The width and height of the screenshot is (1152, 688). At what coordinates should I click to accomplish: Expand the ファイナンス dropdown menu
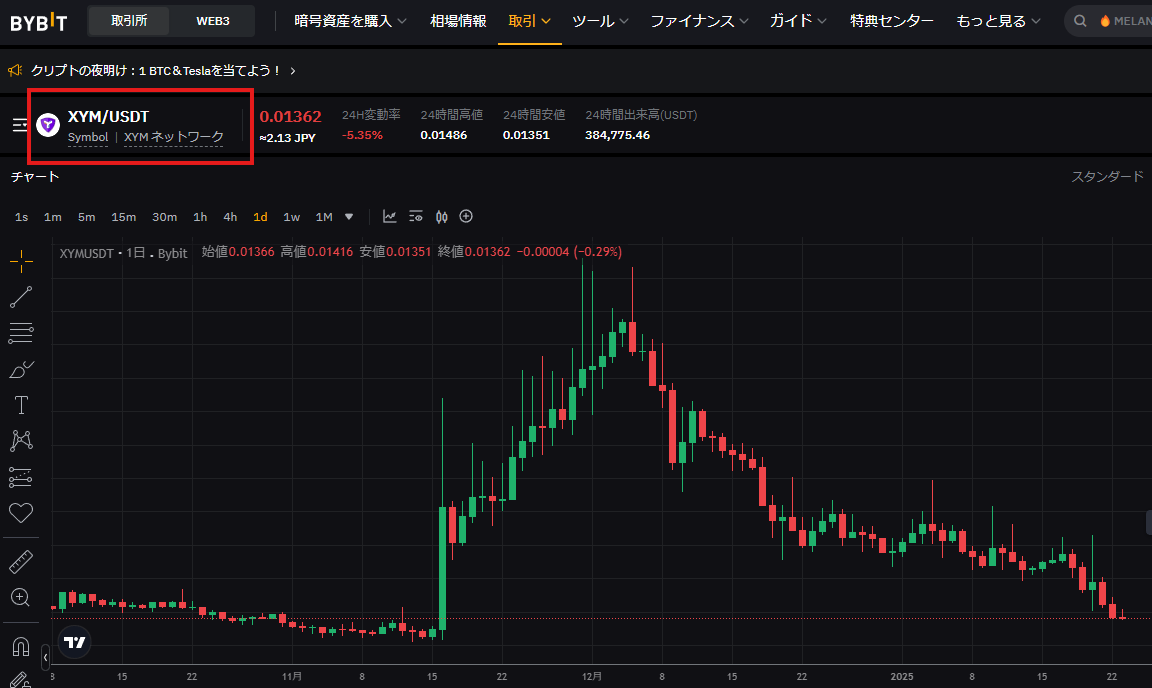[699, 21]
